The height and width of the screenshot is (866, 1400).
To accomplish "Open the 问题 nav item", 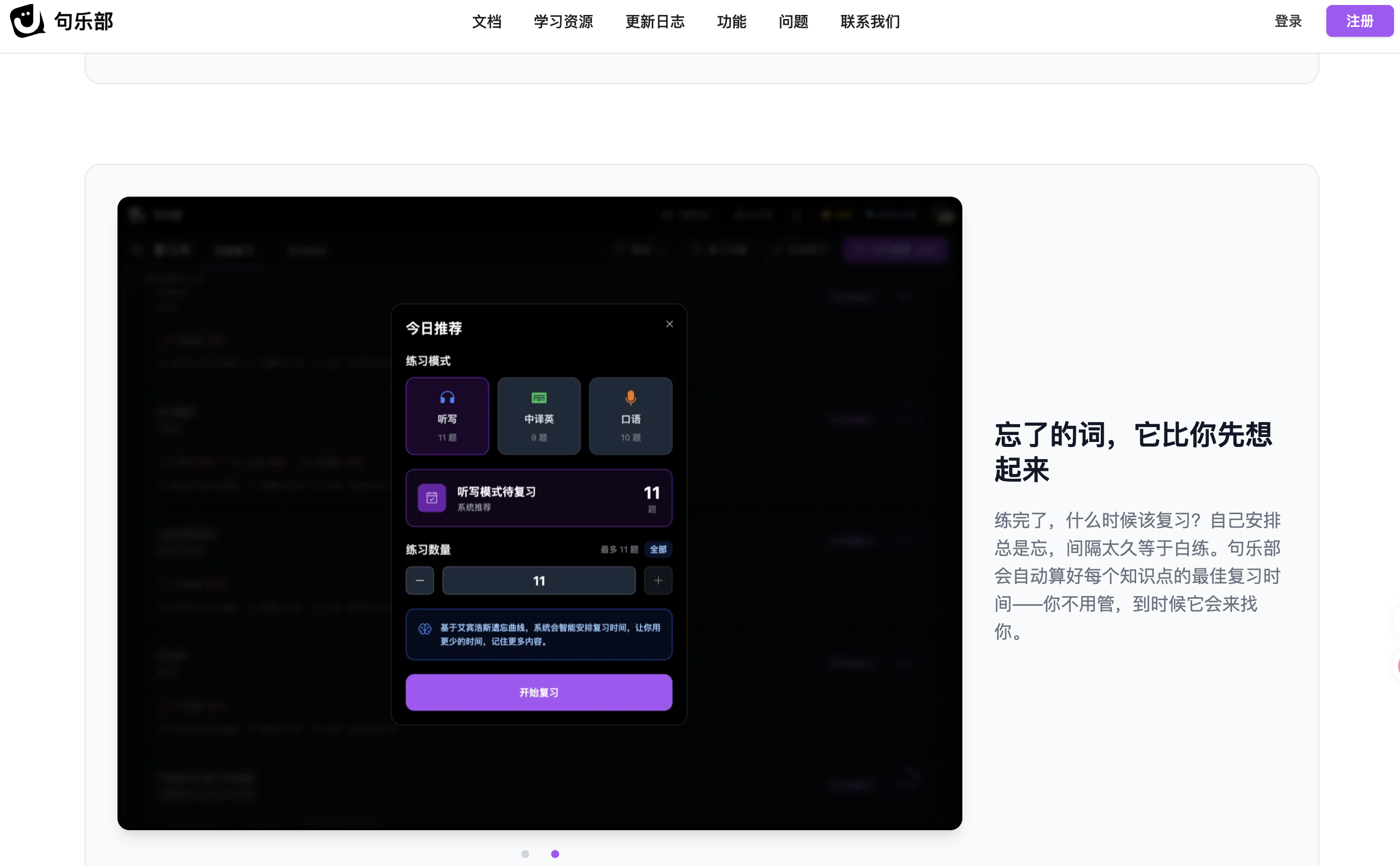I will [794, 22].
